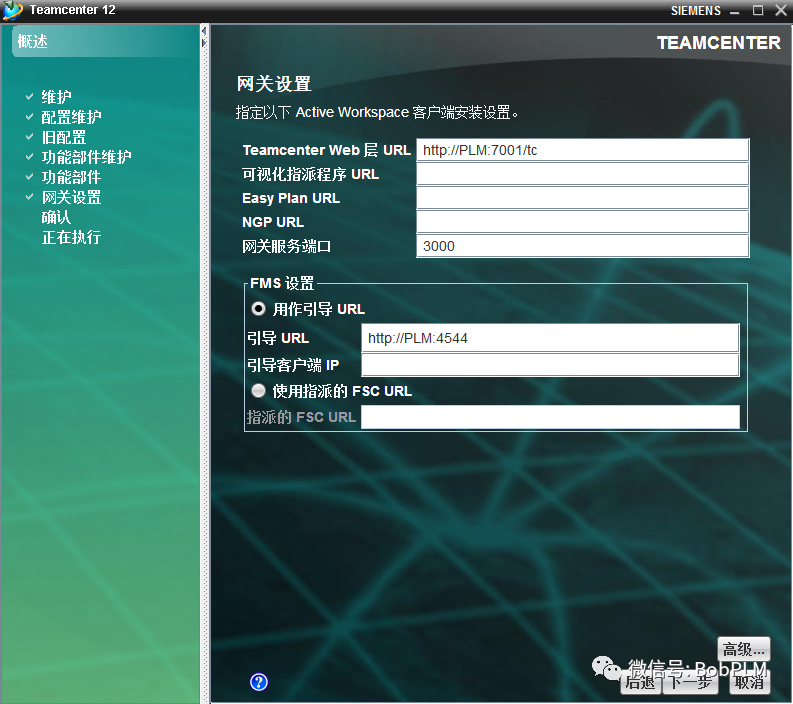The height and width of the screenshot is (704, 793).
Task: Click the 指派的 FSC URL input field
Action: click(550, 417)
